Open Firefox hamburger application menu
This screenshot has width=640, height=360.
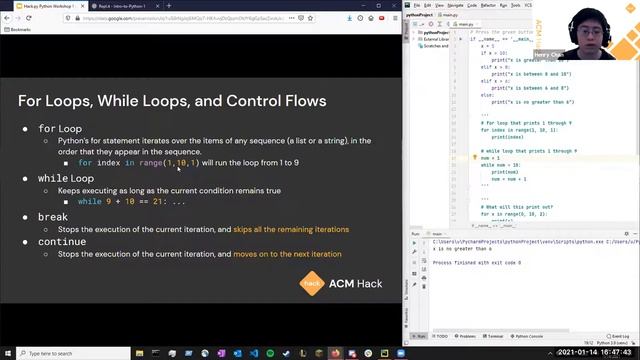click(x=395, y=18)
